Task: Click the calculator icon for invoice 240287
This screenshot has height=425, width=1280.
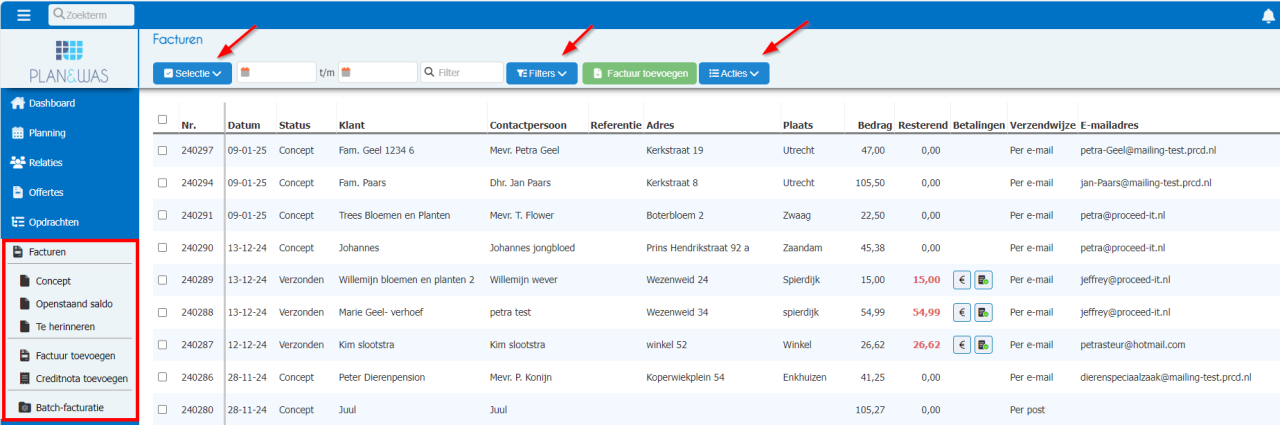Action: coord(983,345)
